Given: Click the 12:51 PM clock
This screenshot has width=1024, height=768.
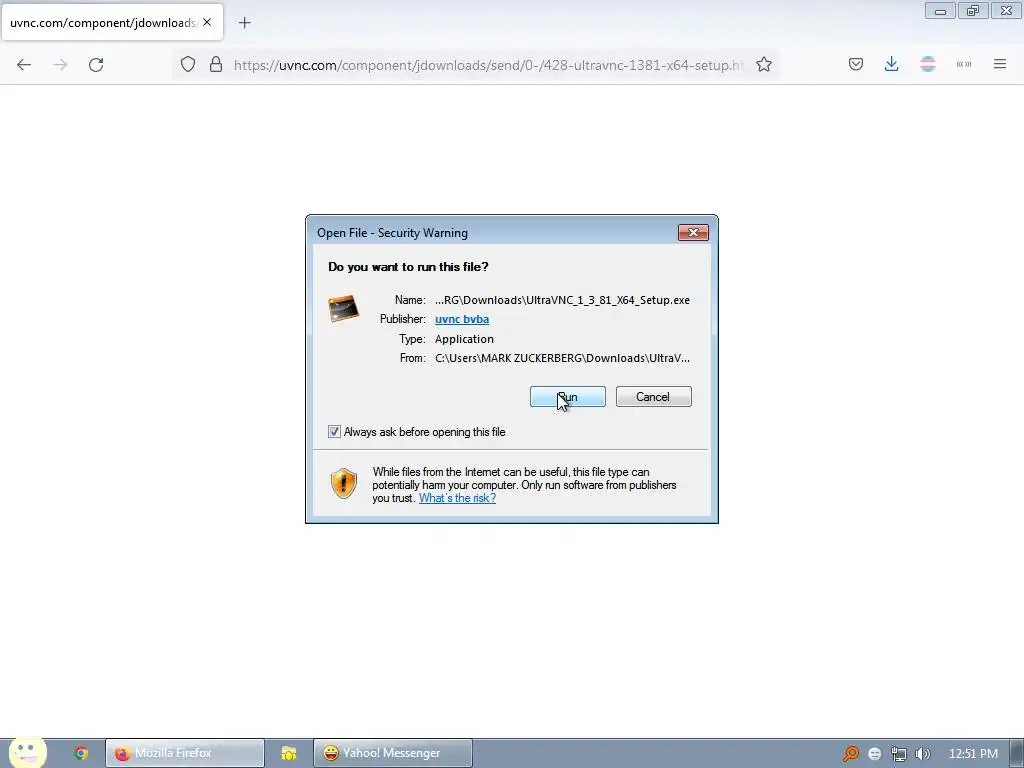Looking at the screenshot, I should pos(973,754).
